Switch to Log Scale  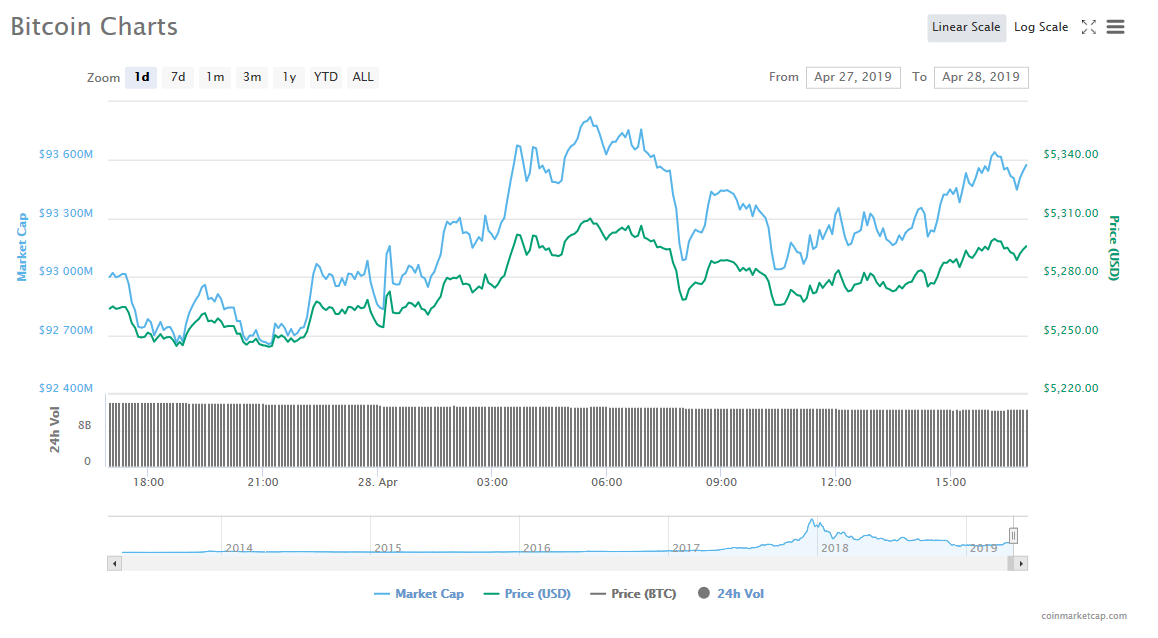[1041, 27]
